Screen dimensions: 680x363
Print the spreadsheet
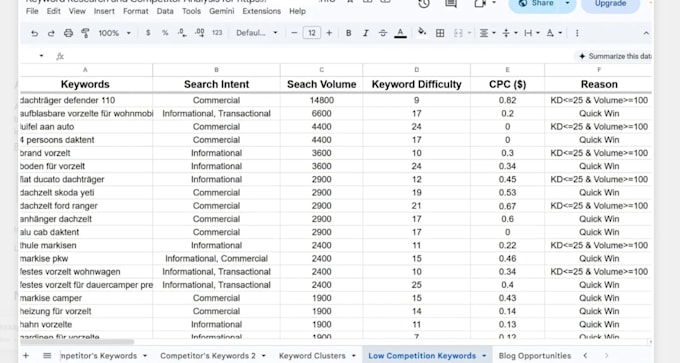click(68, 33)
